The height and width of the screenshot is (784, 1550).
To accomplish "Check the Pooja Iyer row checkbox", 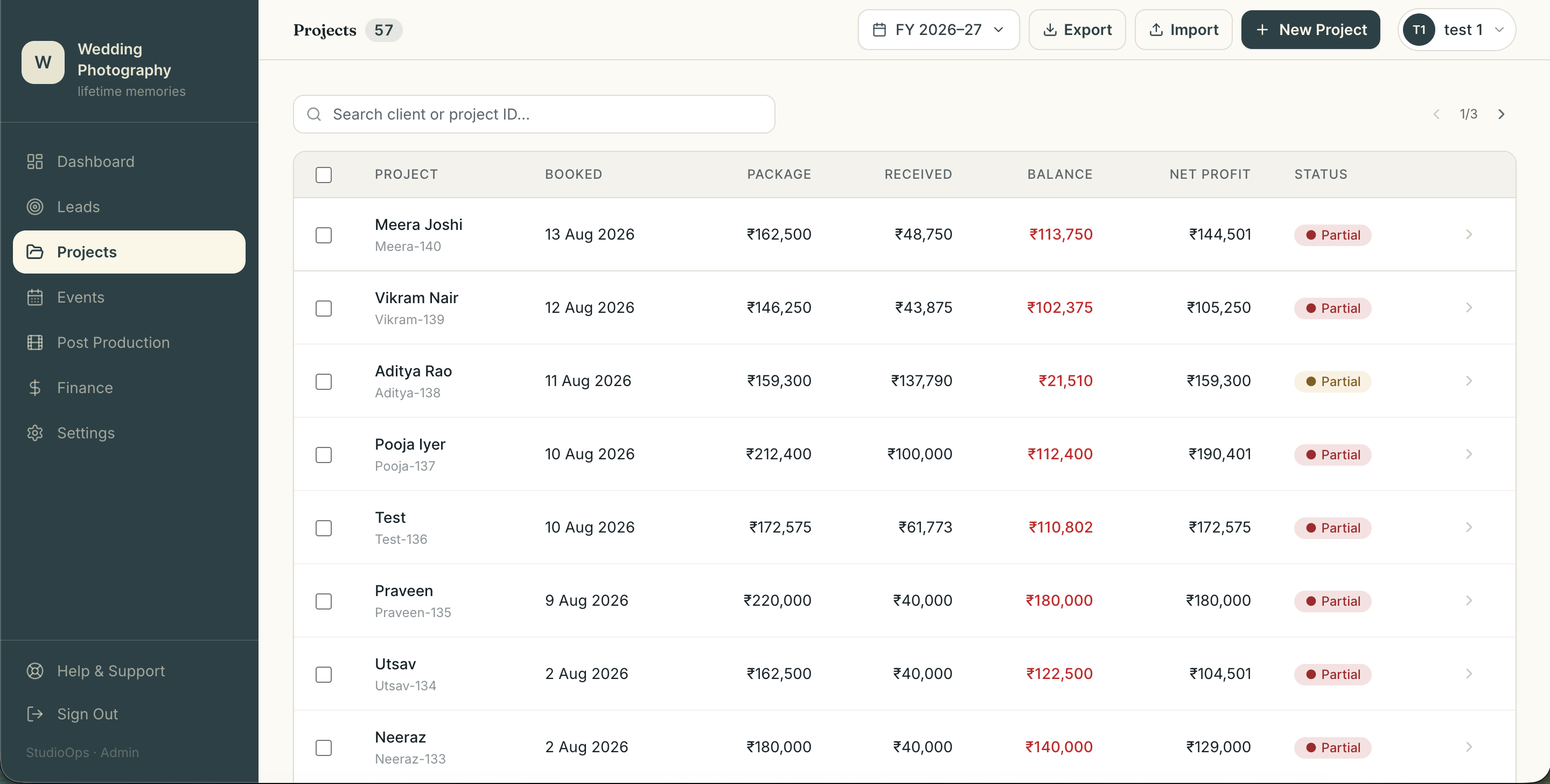I will [324, 454].
